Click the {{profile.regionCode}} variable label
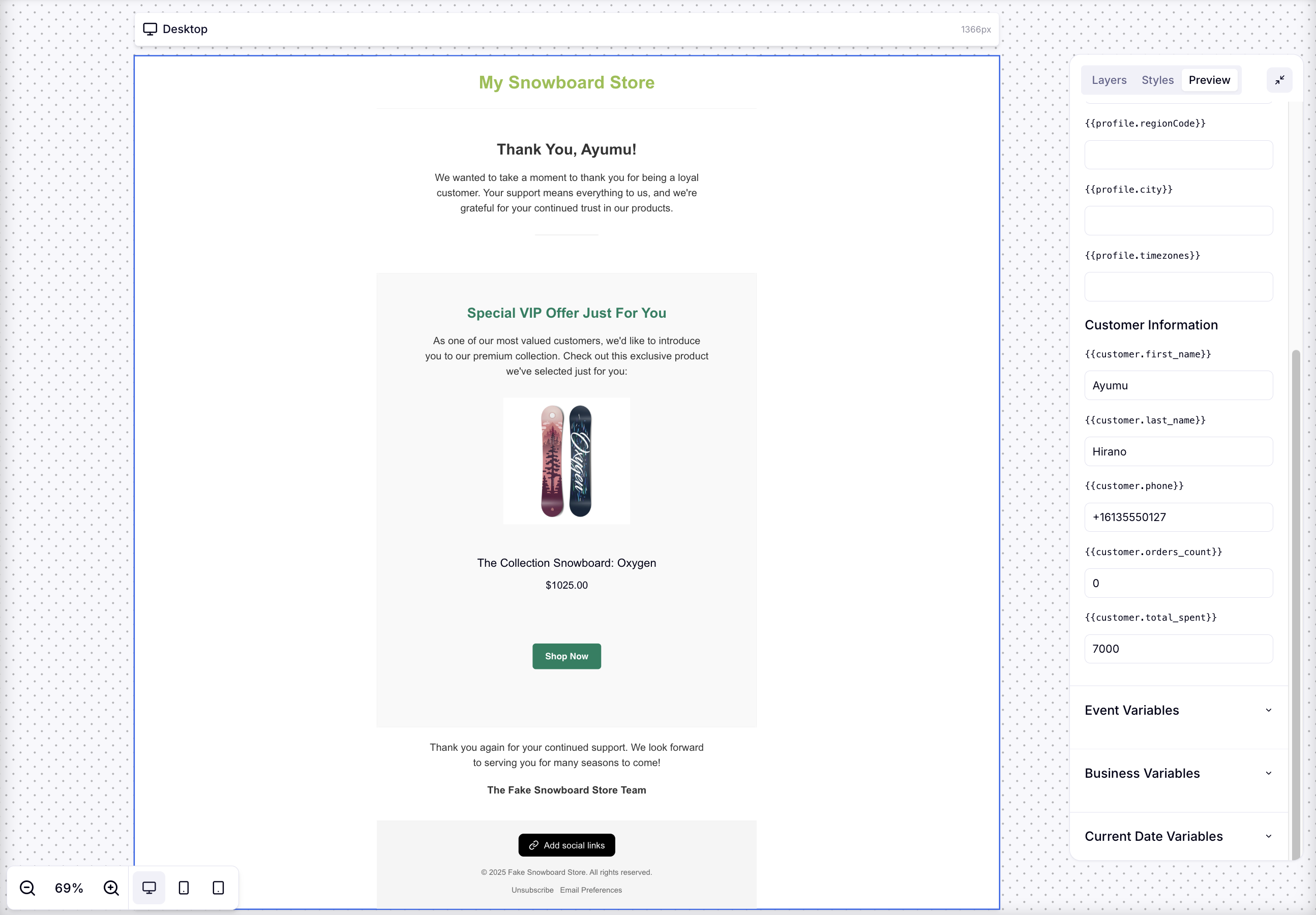The width and height of the screenshot is (1316, 915). (1145, 123)
